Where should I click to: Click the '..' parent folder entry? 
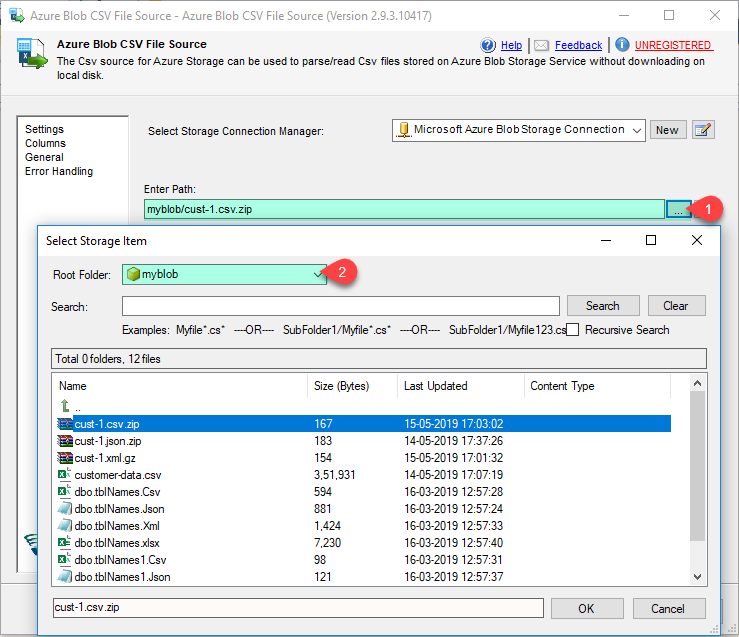78,408
